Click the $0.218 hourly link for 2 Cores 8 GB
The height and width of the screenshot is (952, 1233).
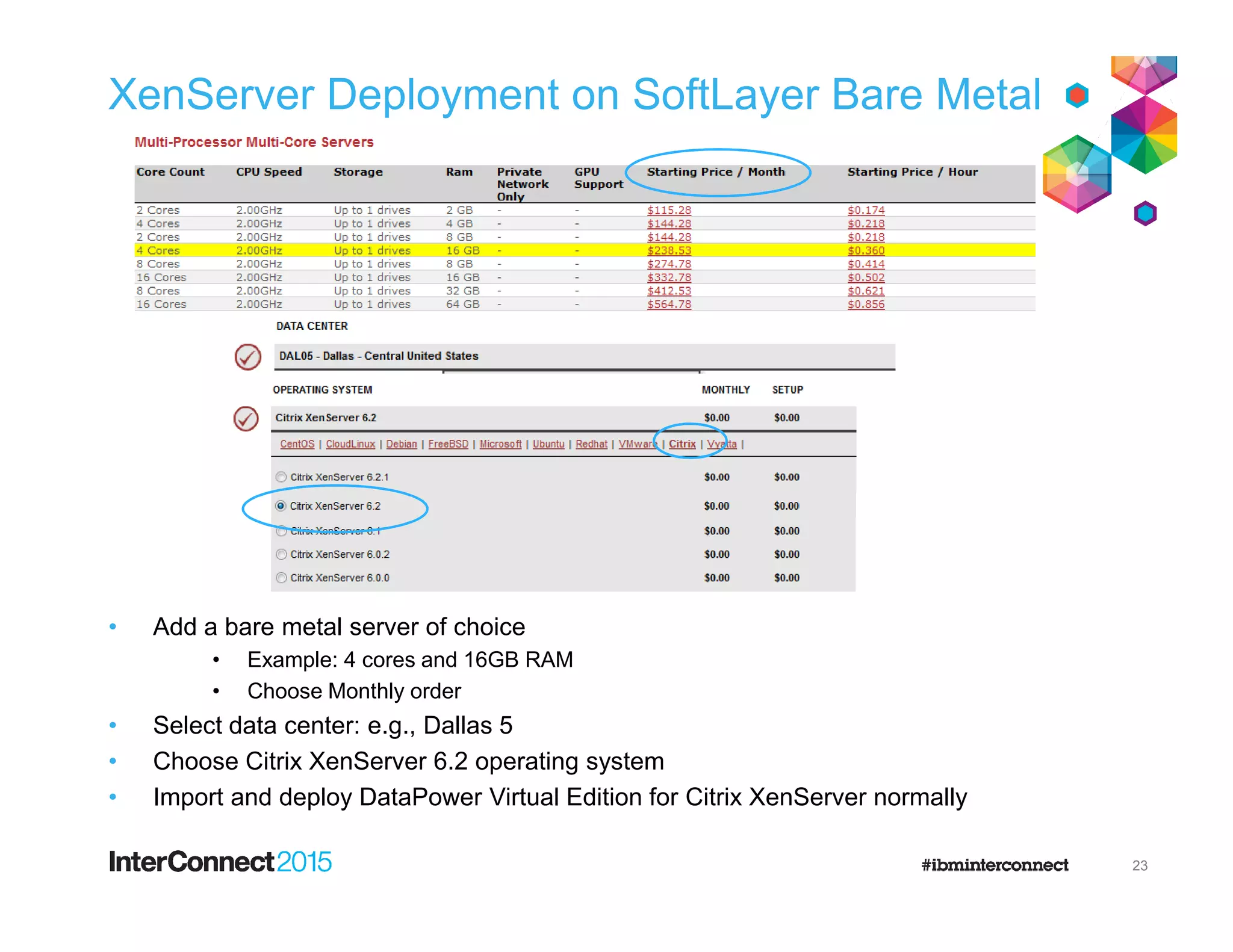coord(866,237)
